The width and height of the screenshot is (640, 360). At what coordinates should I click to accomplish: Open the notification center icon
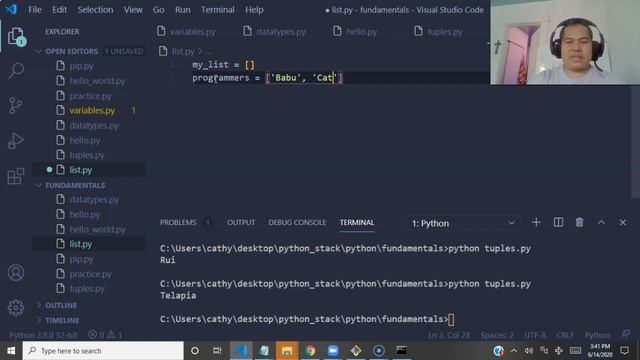(x=624, y=351)
